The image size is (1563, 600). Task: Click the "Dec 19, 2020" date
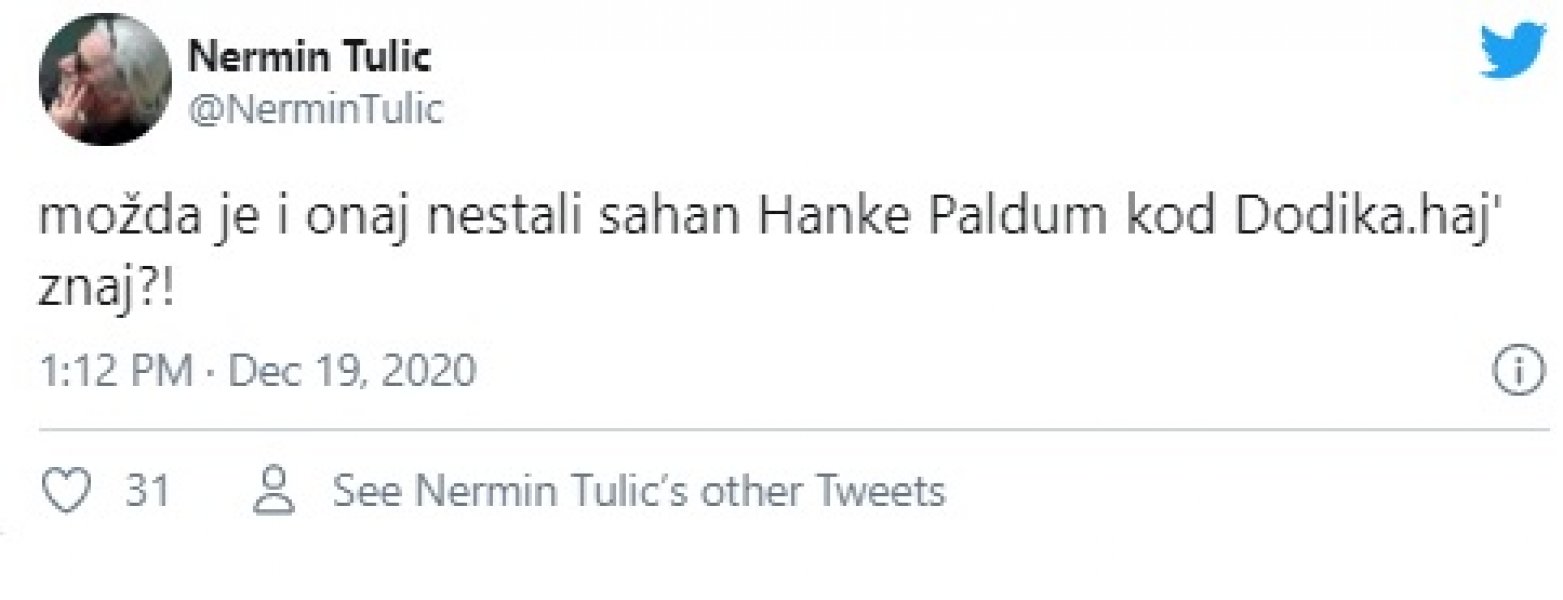pyautogui.click(x=353, y=372)
